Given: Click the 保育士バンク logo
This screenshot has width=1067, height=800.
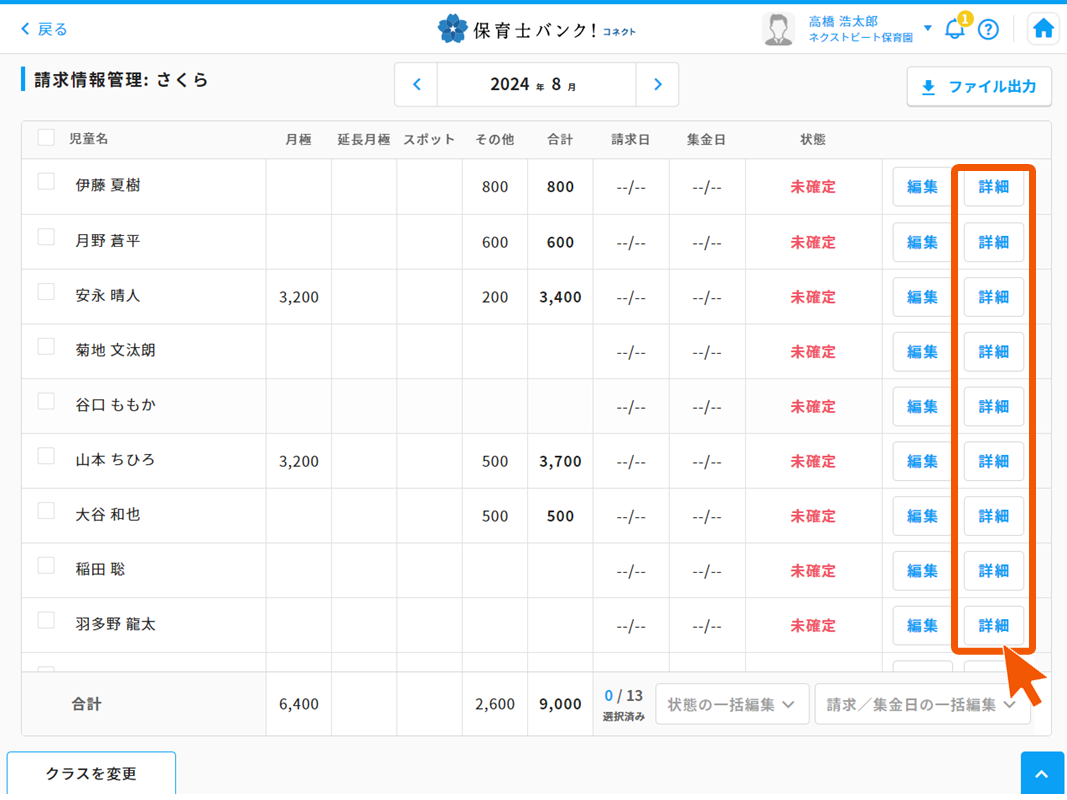Looking at the screenshot, I should (x=536, y=29).
